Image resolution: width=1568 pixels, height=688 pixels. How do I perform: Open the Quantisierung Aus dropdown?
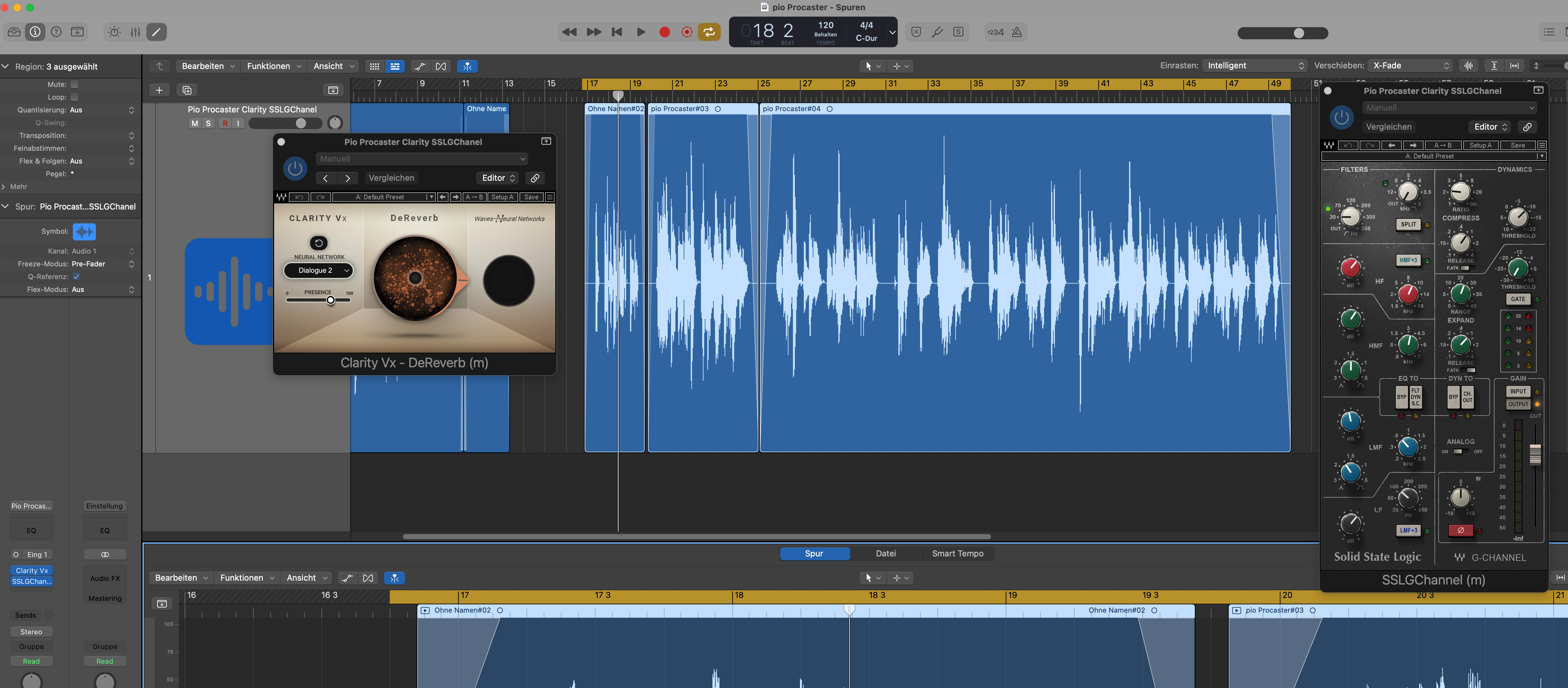click(x=102, y=110)
